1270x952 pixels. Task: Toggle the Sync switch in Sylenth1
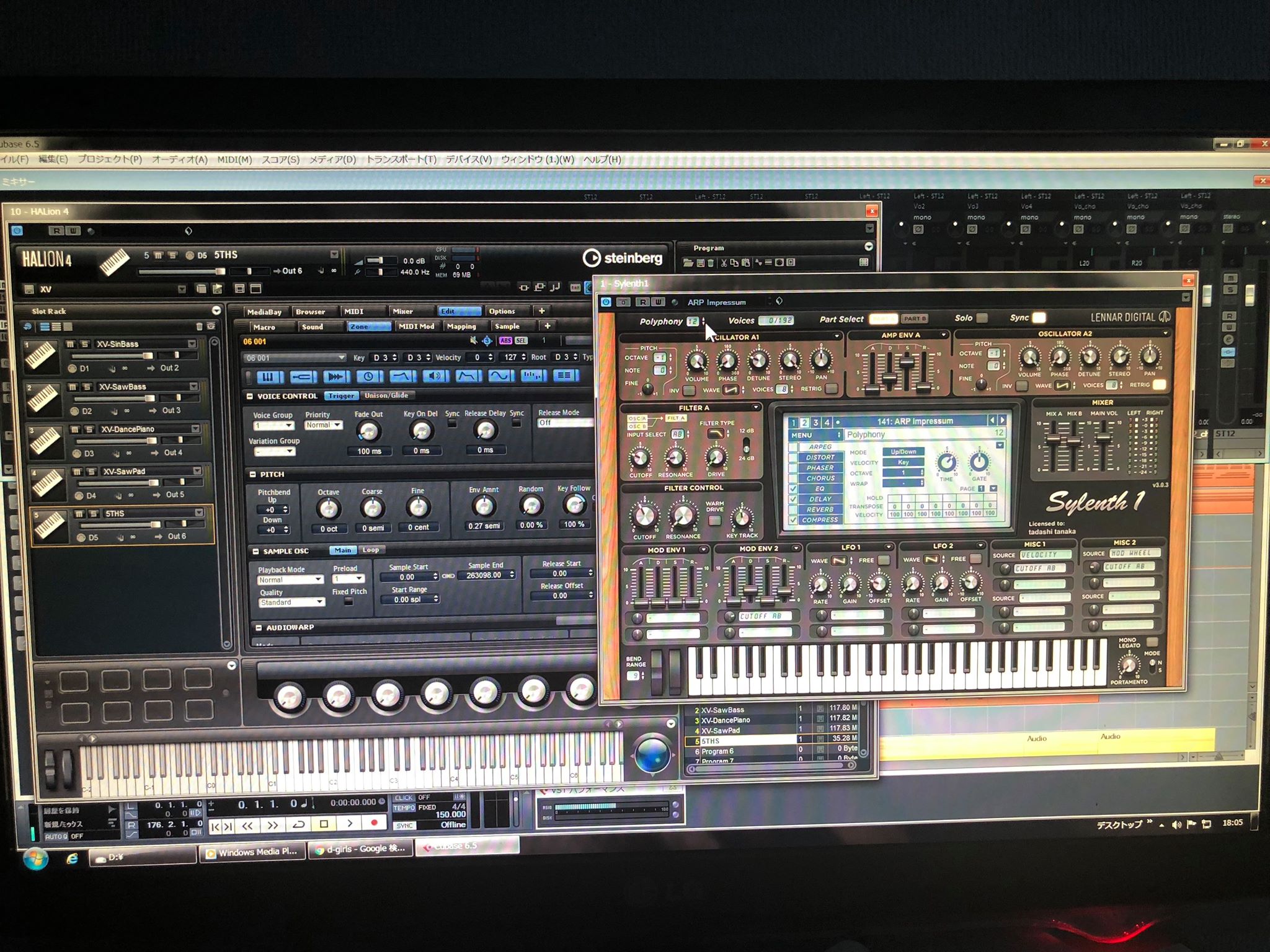click(x=1039, y=317)
